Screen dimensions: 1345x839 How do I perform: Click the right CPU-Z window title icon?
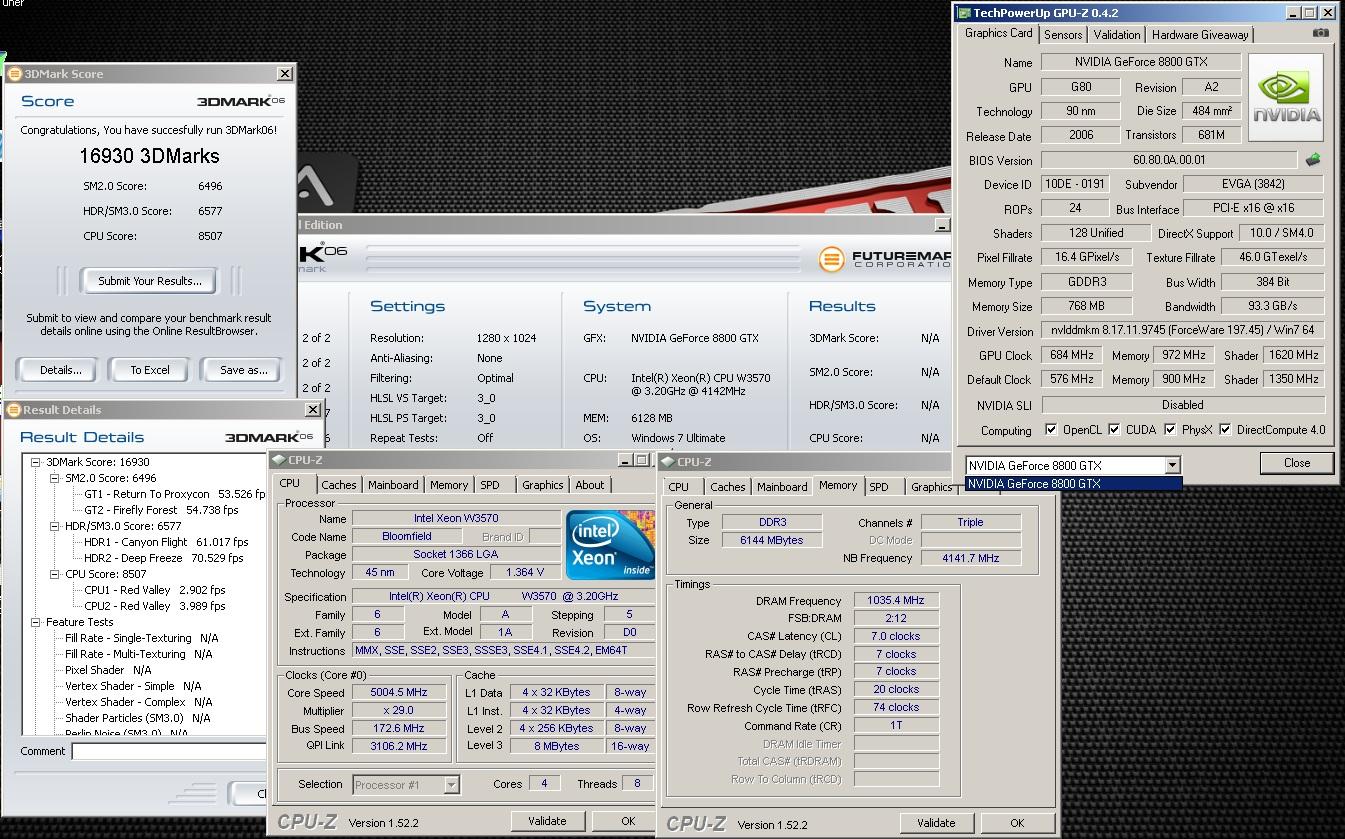pyautogui.click(x=667, y=462)
